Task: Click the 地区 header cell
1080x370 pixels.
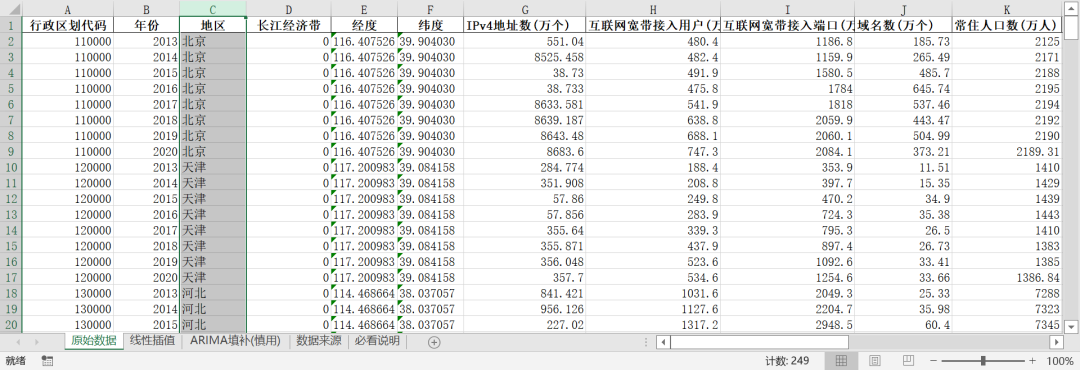Action: coord(213,25)
